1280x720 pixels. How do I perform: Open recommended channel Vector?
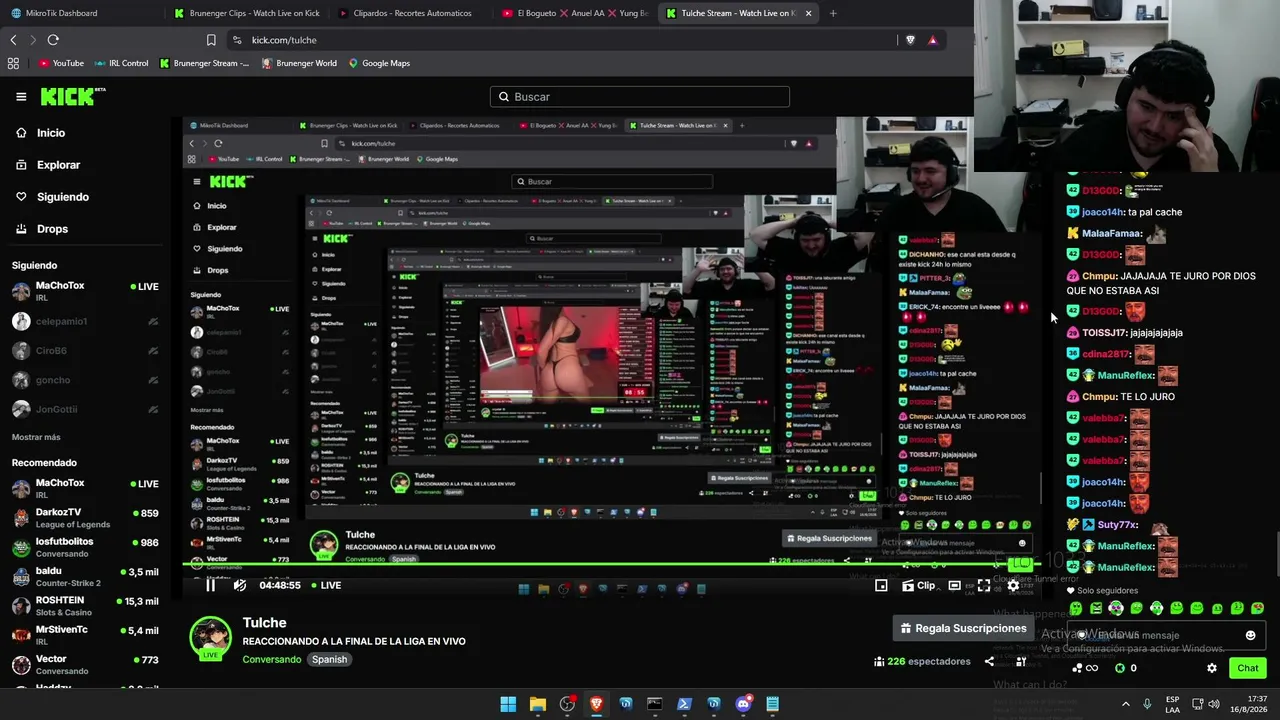(85, 664)
